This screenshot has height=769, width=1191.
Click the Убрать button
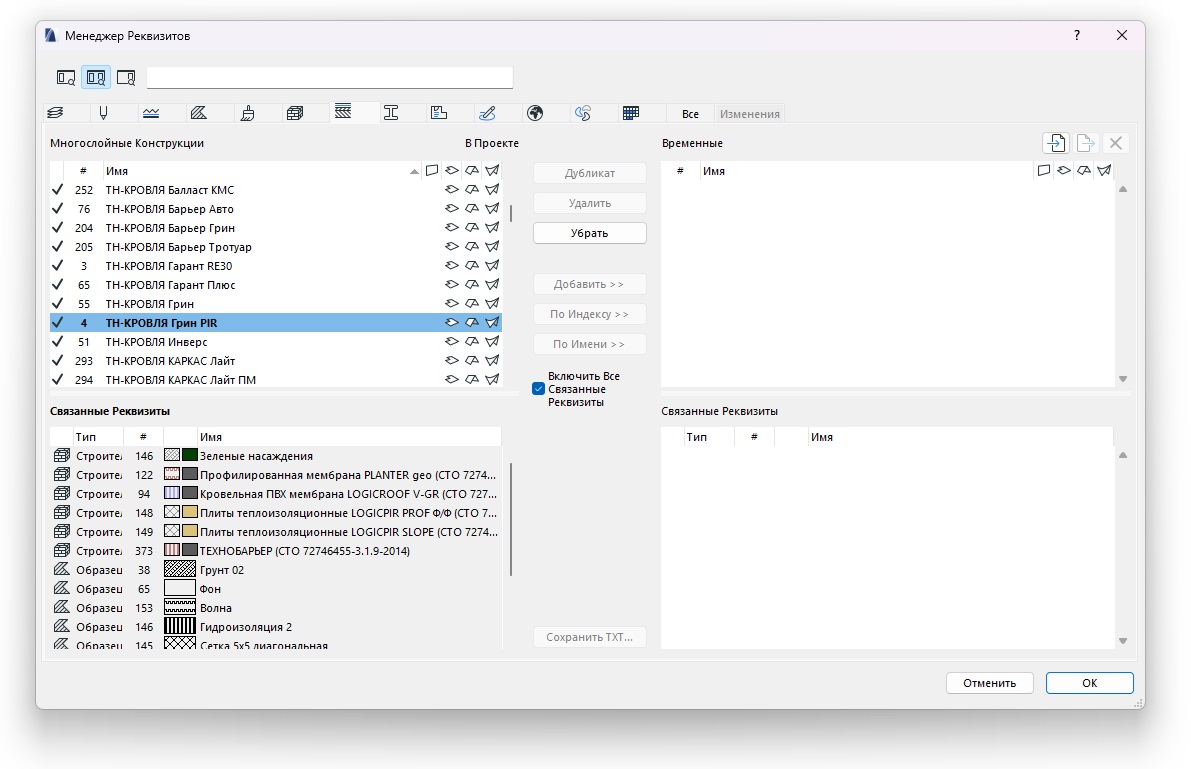(x=589, y=233)
